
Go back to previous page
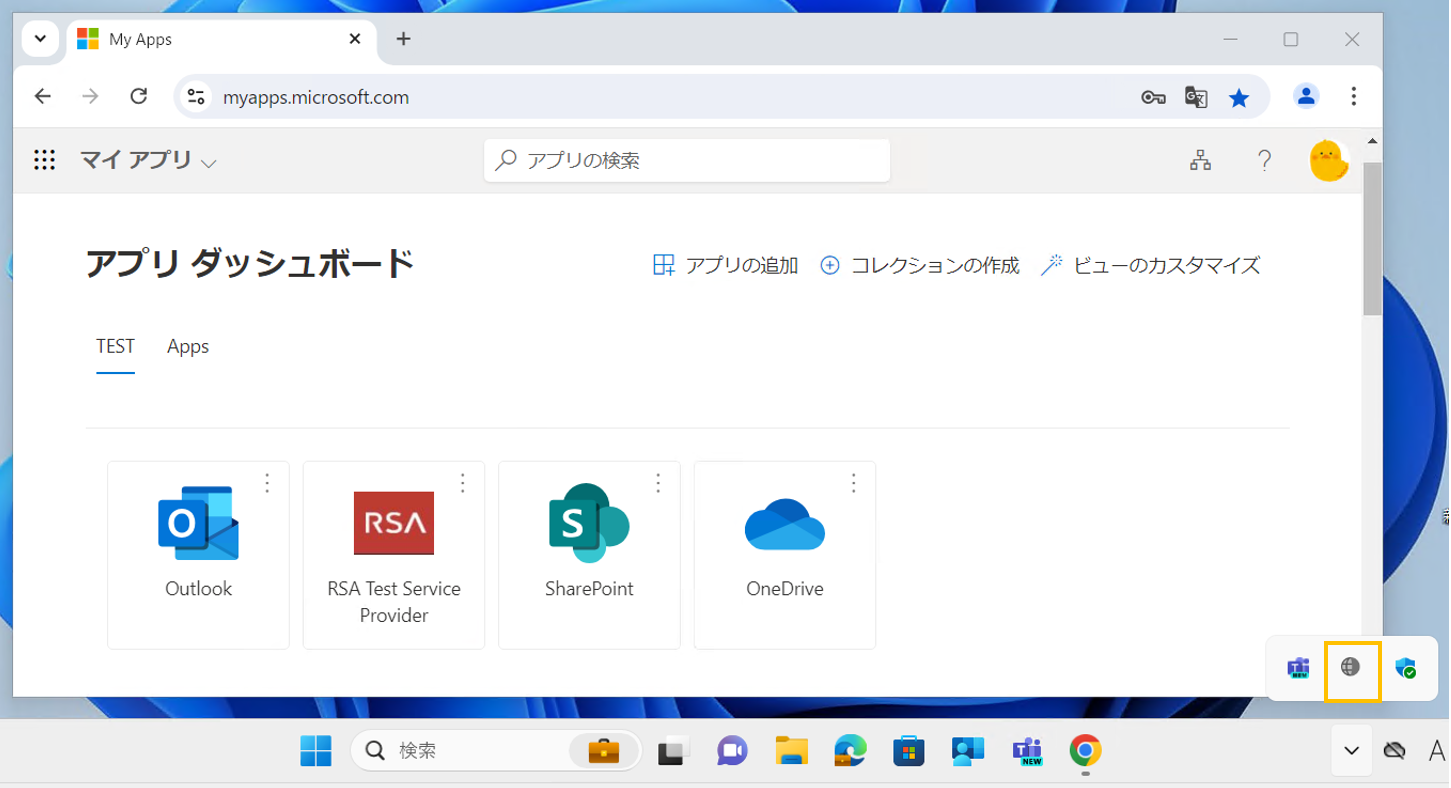[42, 96]
